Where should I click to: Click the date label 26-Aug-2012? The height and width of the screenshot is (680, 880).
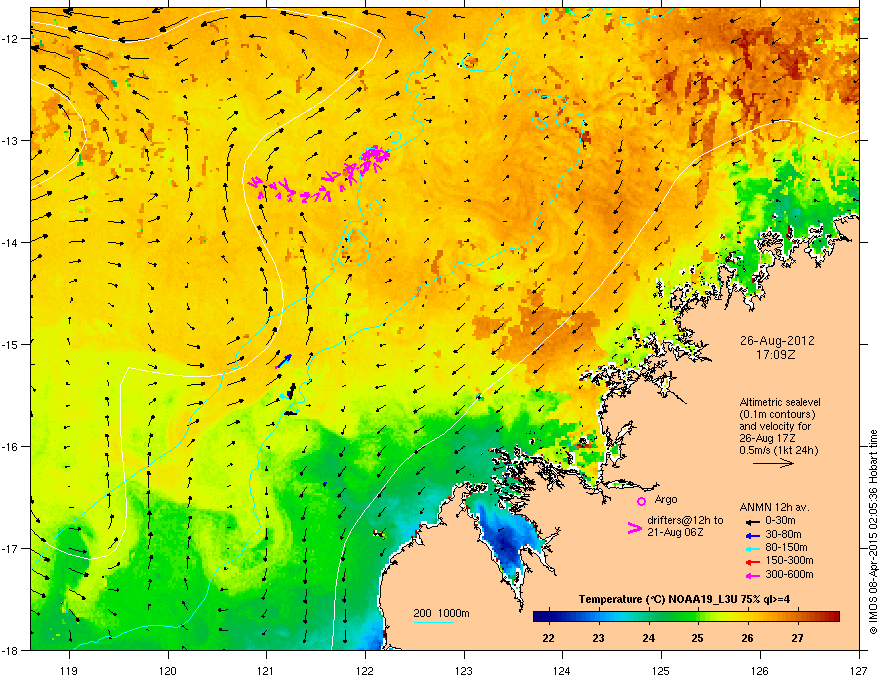777,341
